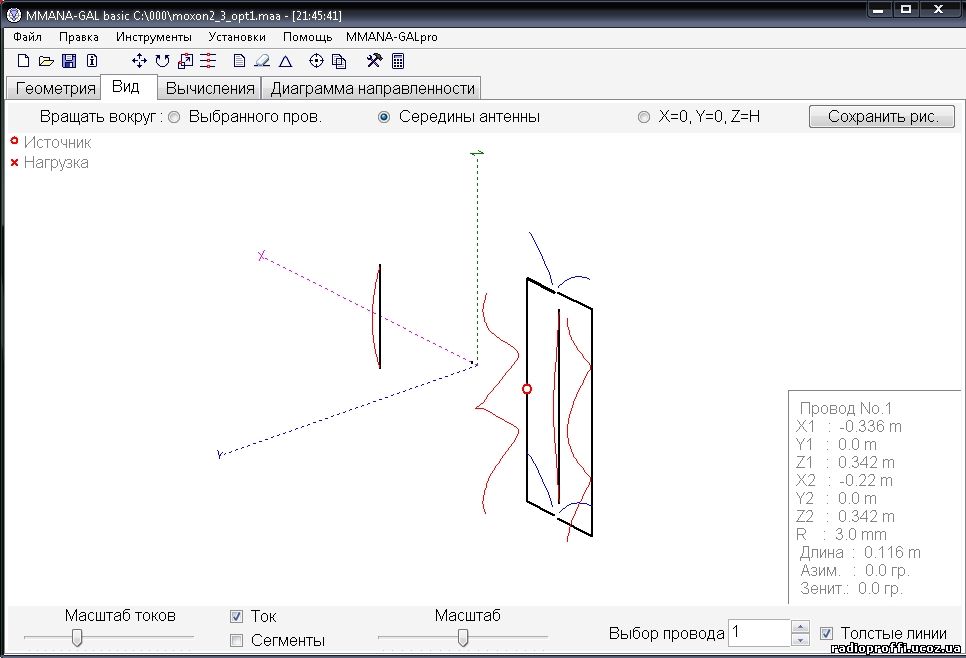This screenshot has width=966, height=658.
Task: Open the 'Файл' menu
Action: click(x=27, y=37)
